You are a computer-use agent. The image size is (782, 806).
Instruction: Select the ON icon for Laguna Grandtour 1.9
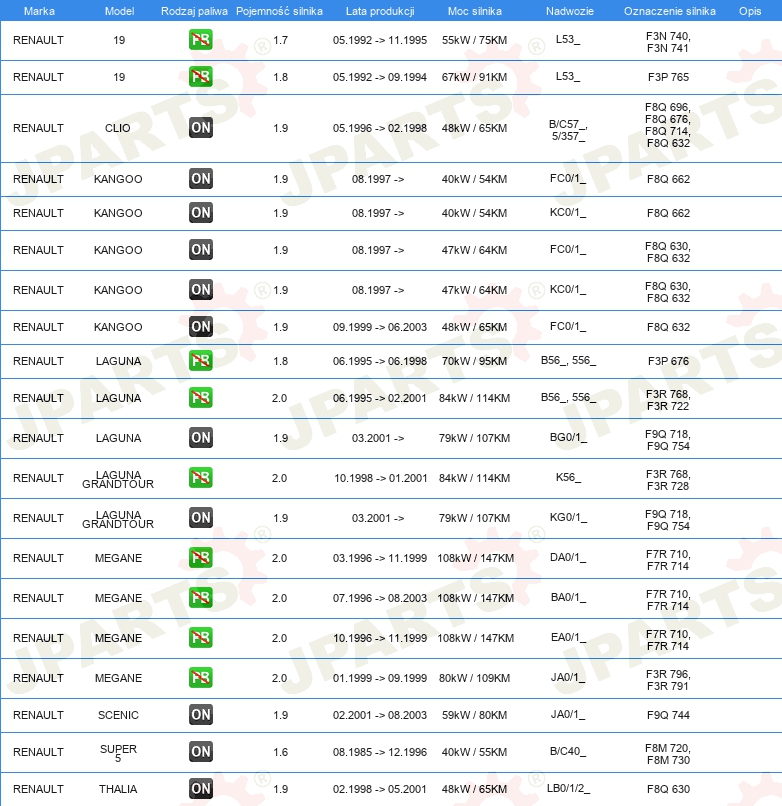(x=200, y=518)
